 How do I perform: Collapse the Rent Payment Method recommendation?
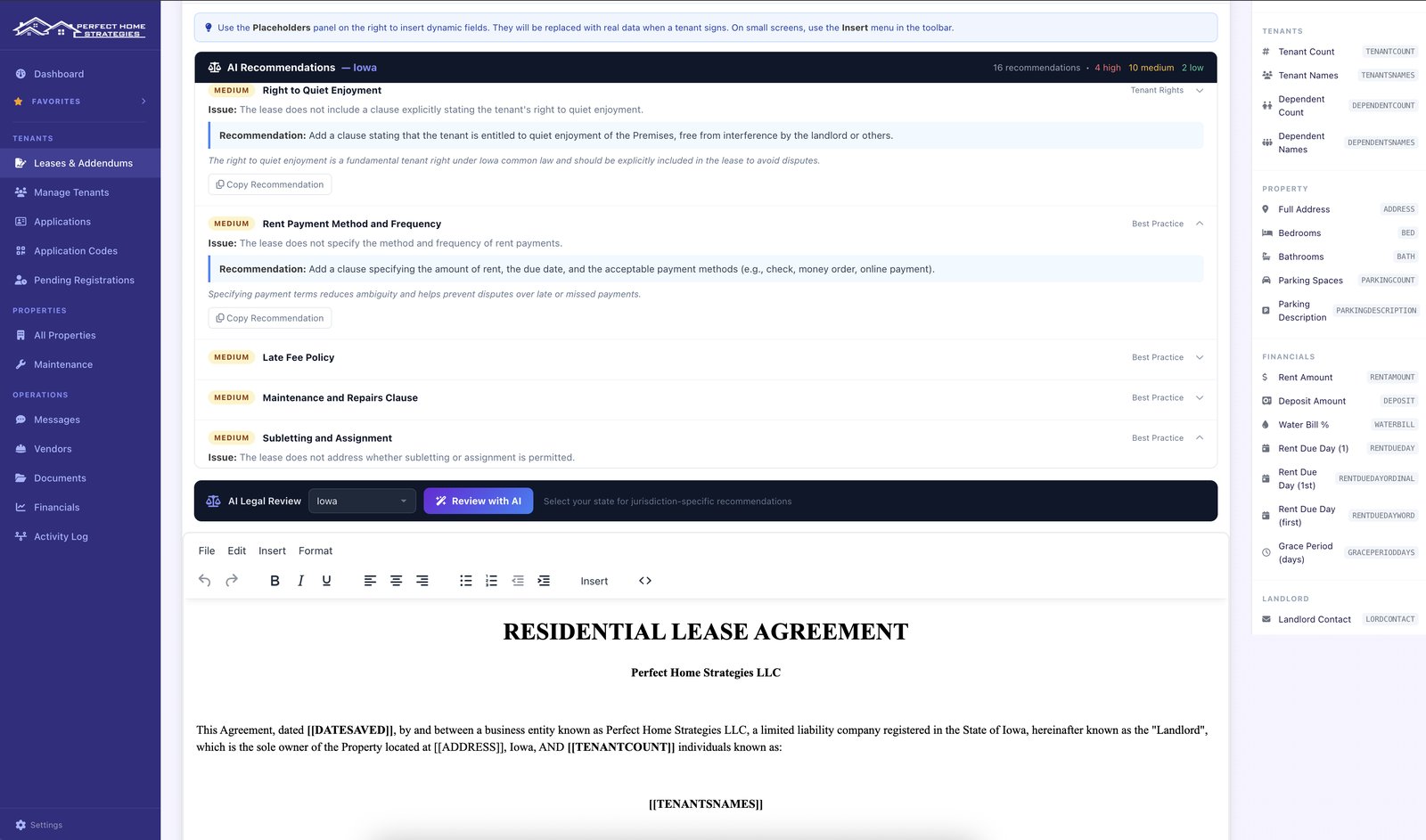coord(1200,224)
